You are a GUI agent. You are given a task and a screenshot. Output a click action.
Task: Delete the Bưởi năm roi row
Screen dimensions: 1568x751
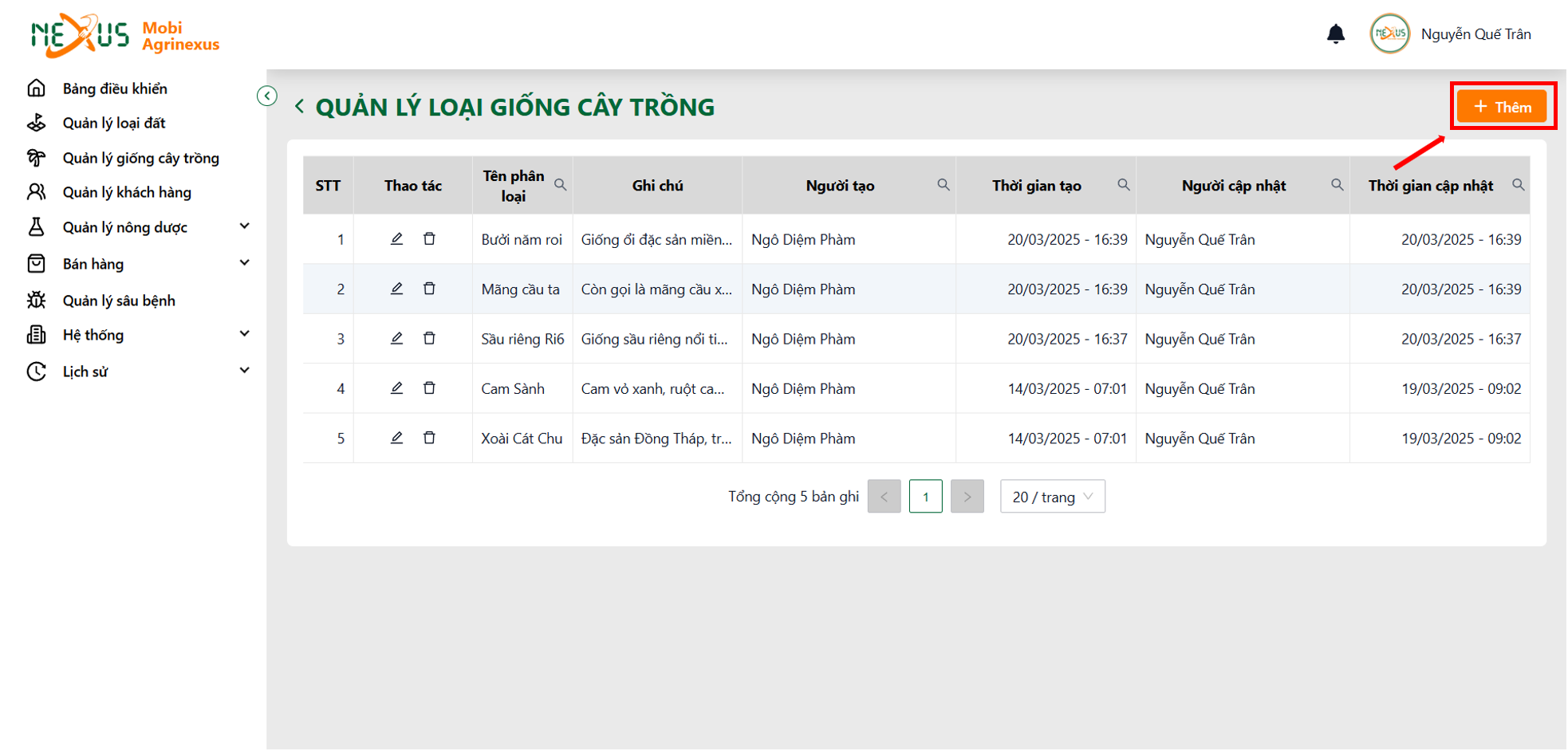pos(429,239)
